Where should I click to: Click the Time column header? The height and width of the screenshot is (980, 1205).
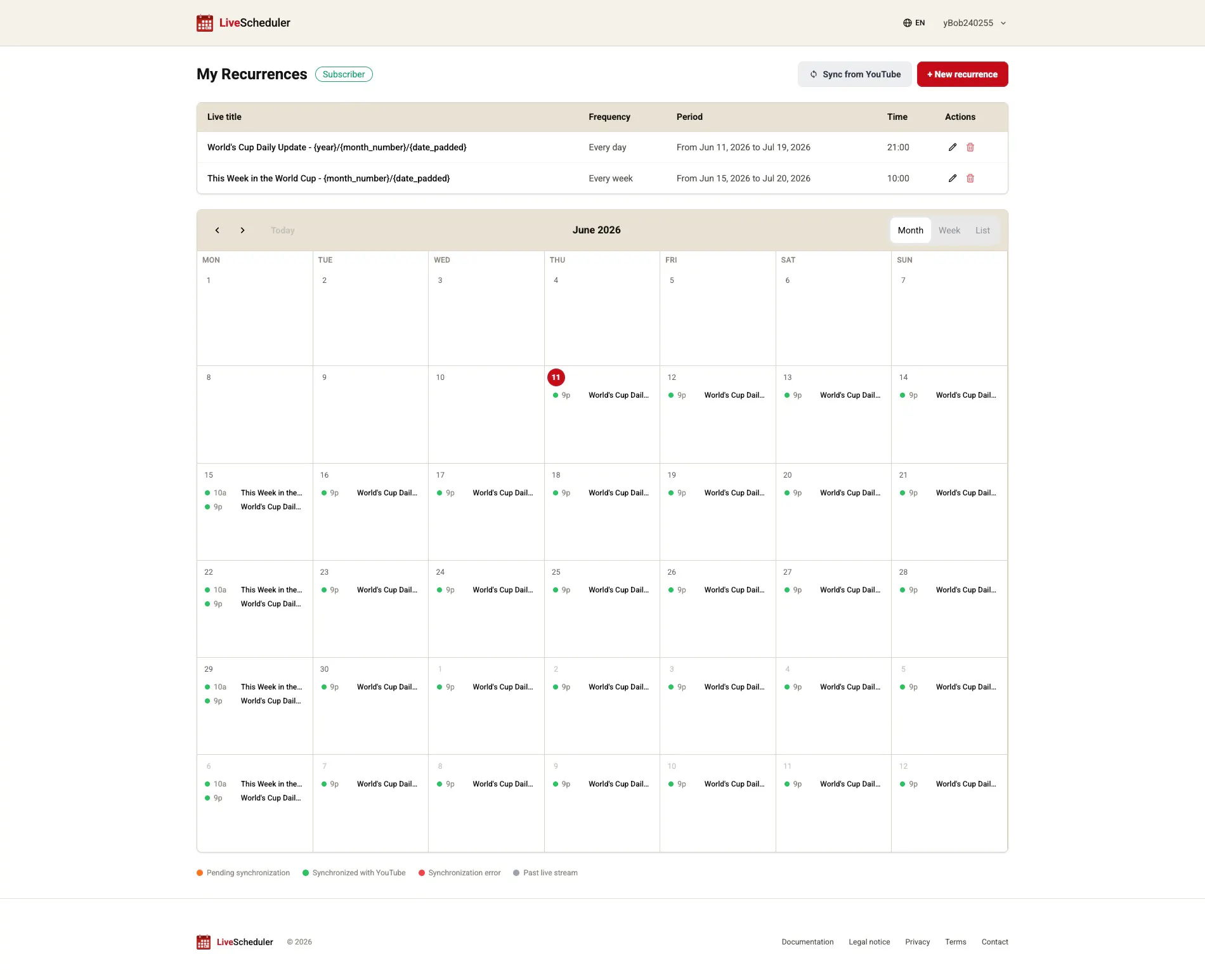pos(897,117)
